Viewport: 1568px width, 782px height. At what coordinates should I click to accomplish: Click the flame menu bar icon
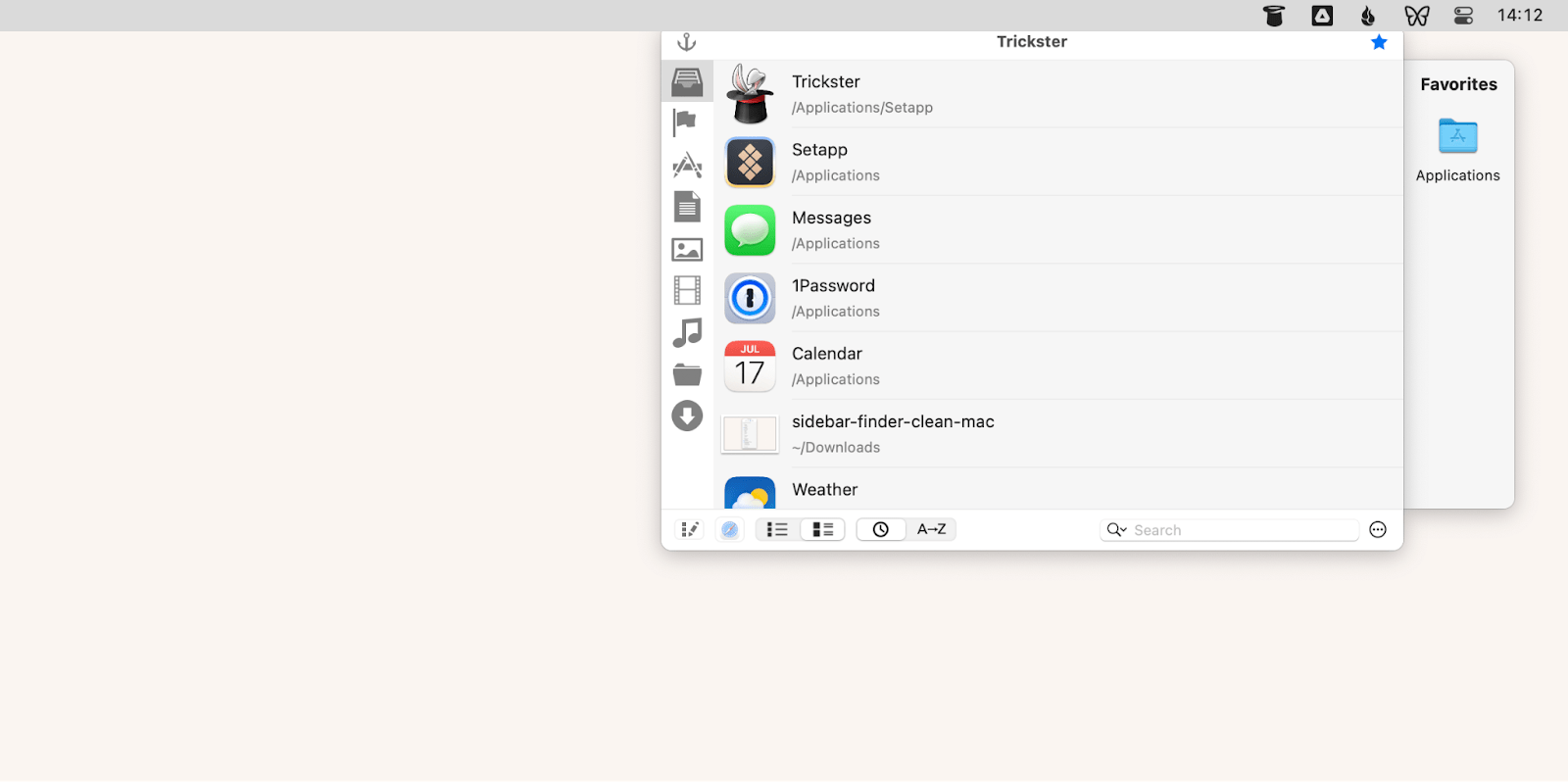coord(1368,16)
